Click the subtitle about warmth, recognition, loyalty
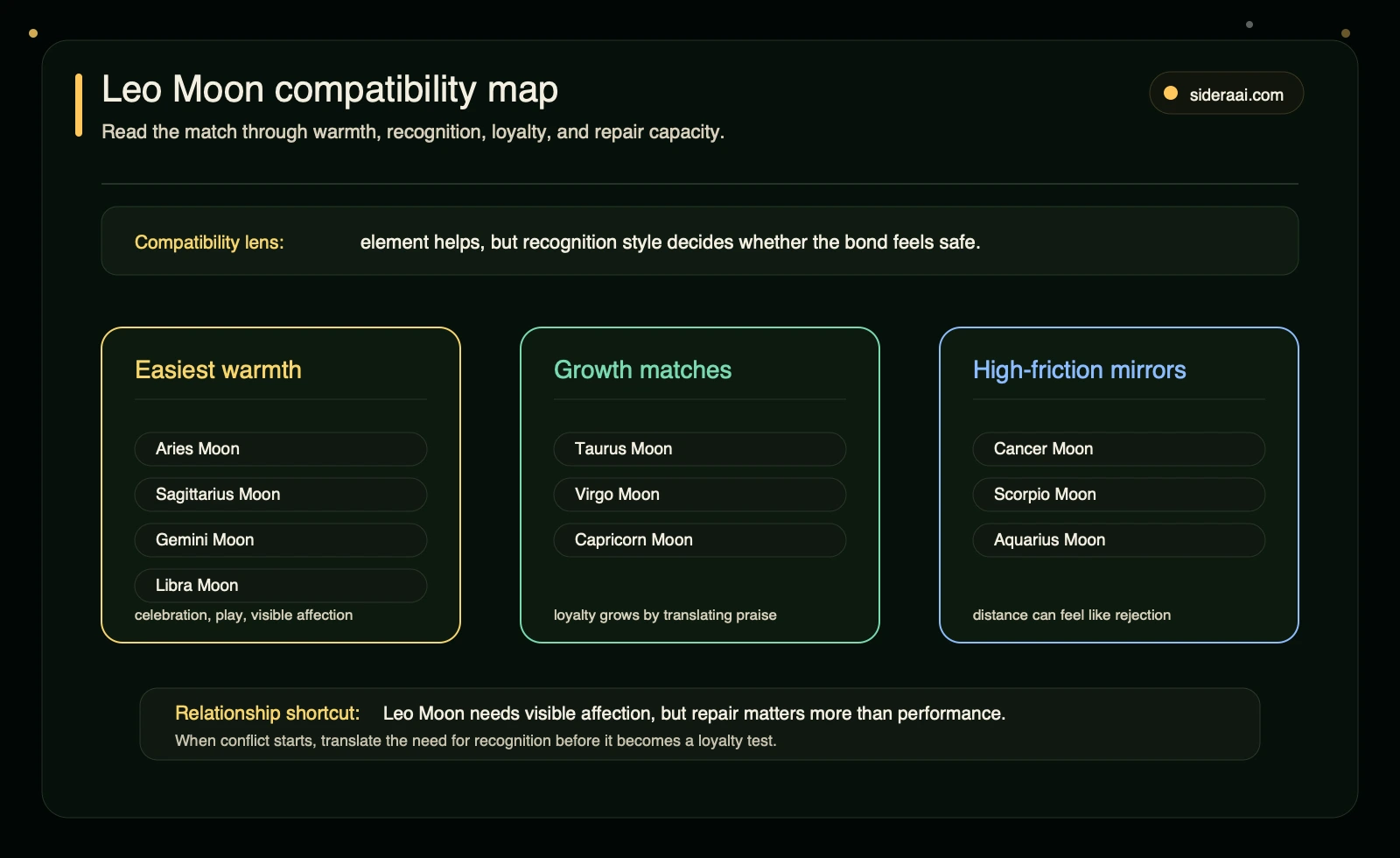 pyautogui.click(x=413, y=132)
